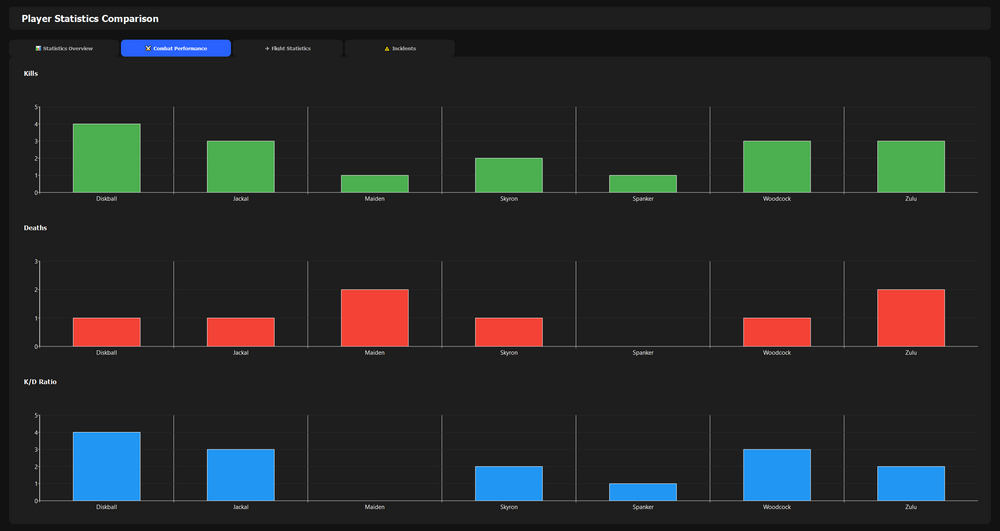1000x531 pixels.
Task: Click Spanker's green Kills bar
Action: click(642, 184)
